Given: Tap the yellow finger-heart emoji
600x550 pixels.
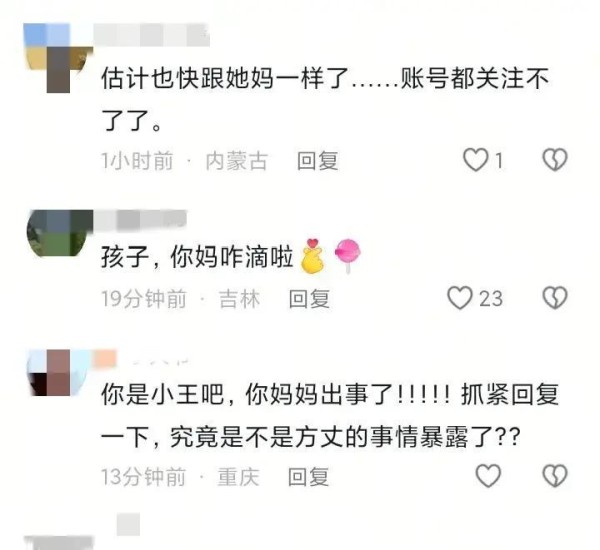Looking at the screenshot, I should point(313,256).
